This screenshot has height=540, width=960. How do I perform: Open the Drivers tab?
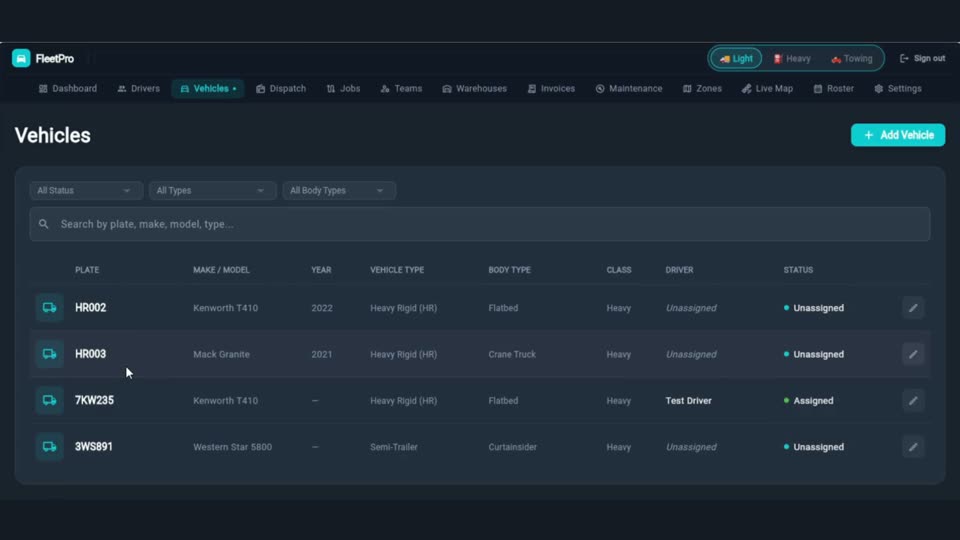(138, 89)
